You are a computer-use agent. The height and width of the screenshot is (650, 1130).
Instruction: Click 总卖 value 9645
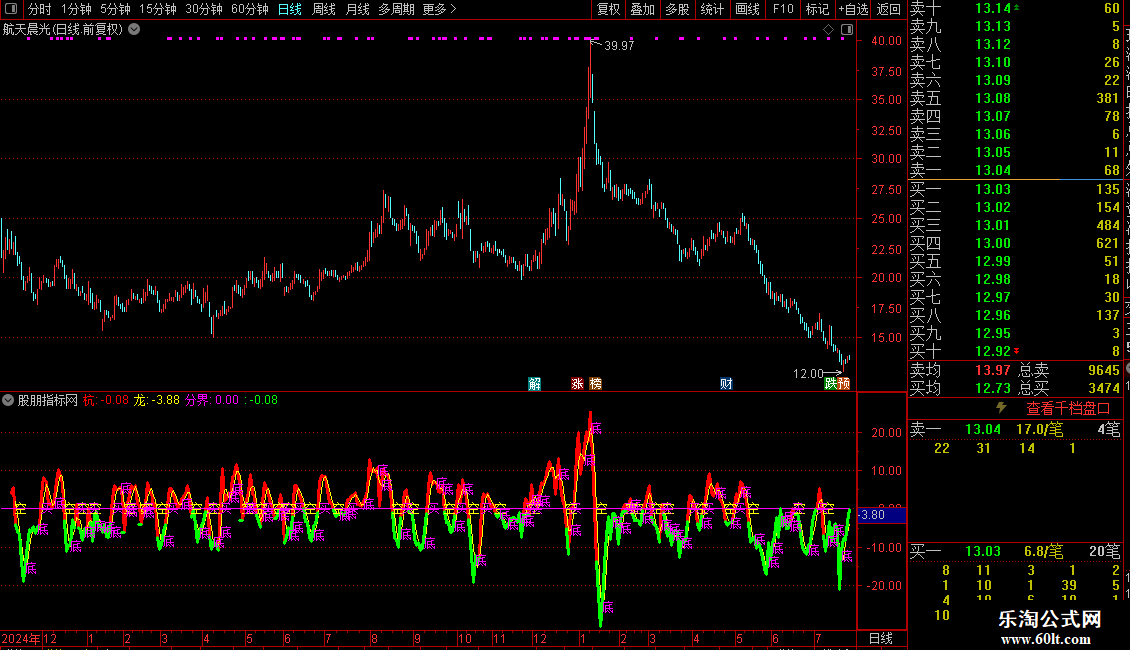pyautogui.click(x=1103, y=370)
